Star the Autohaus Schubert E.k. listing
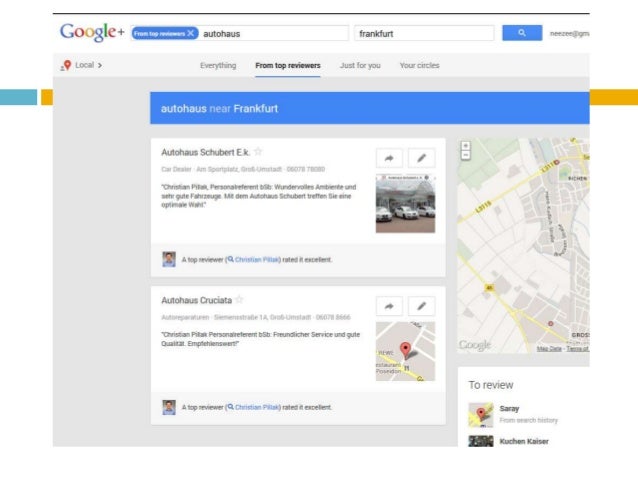 point(258,152)
